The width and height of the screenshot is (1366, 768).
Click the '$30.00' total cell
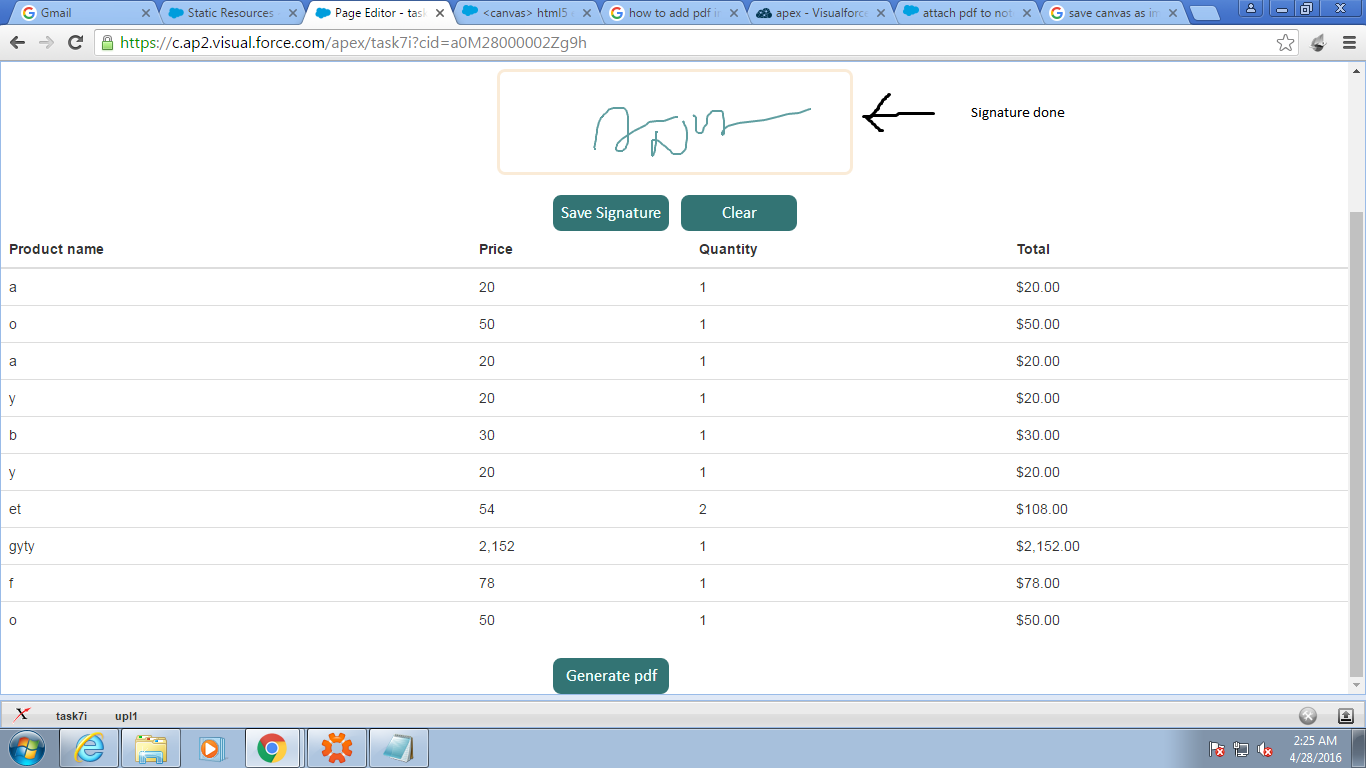(x=1038, y=435)
